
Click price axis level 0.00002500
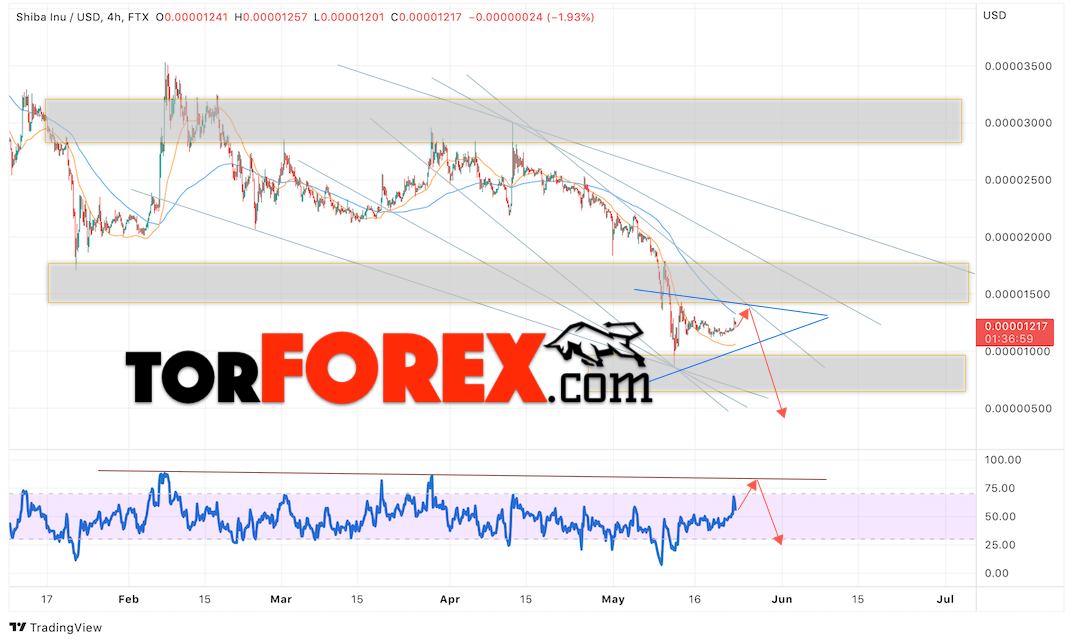[1018, 181]
